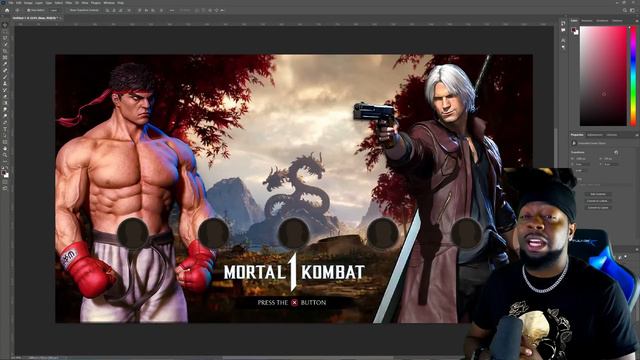
Task: Open the Help menu
Action: click(x=120, y=3)
